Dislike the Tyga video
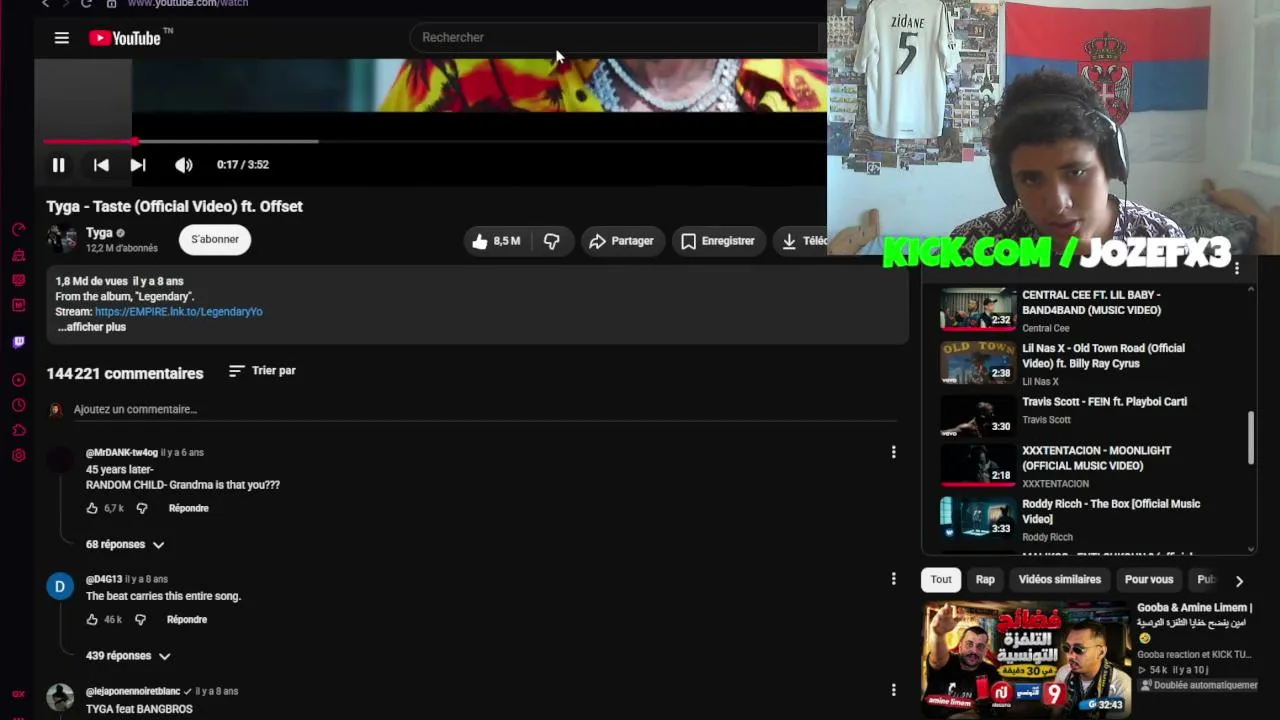The height and width of the screenshot is (720, 1280). (x=551, y=241)
